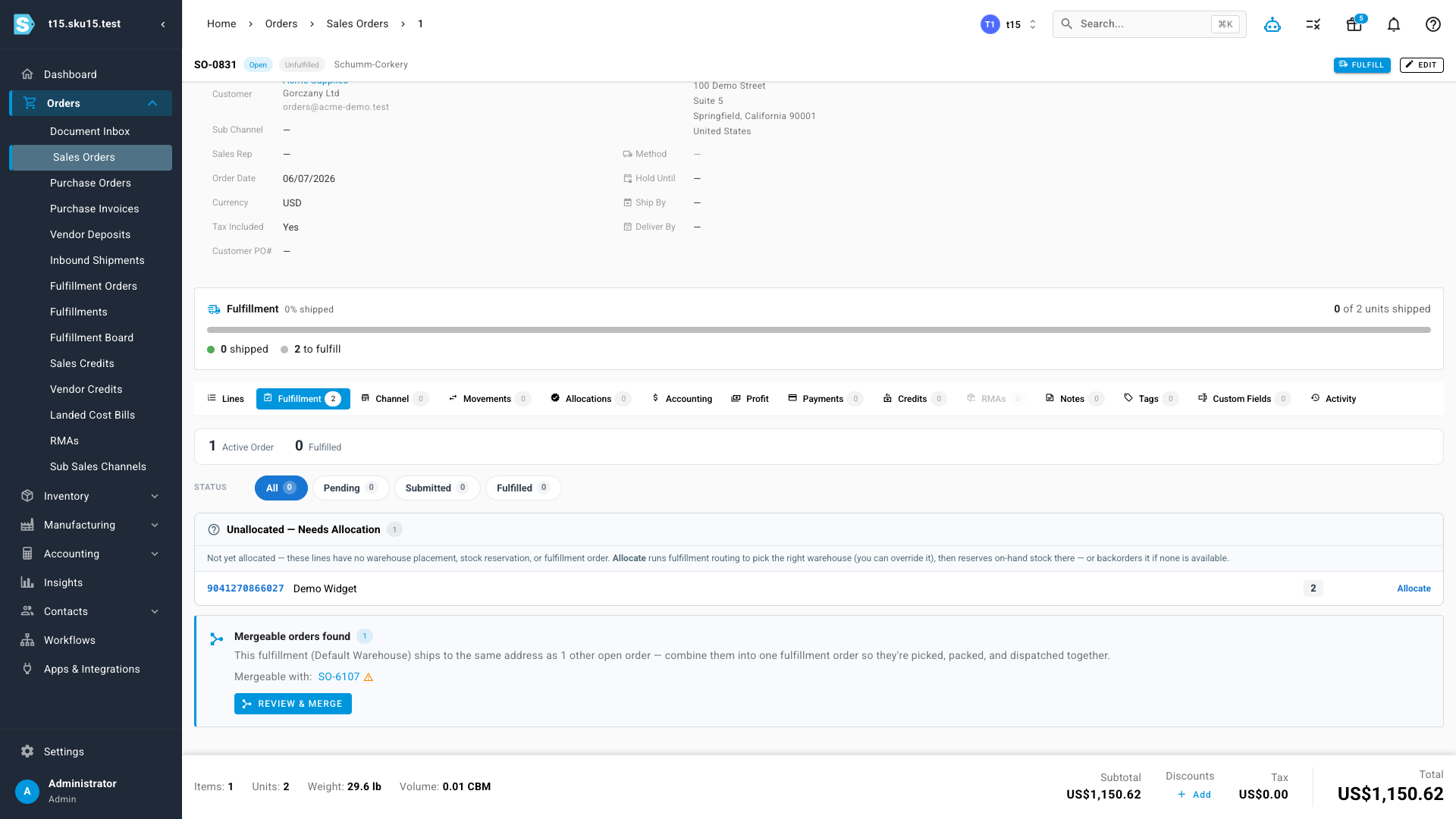Go to Sales Orders breadcrumb
Image resolution: width=1456 pixels, height=819 pixels.
pos(357,24)
